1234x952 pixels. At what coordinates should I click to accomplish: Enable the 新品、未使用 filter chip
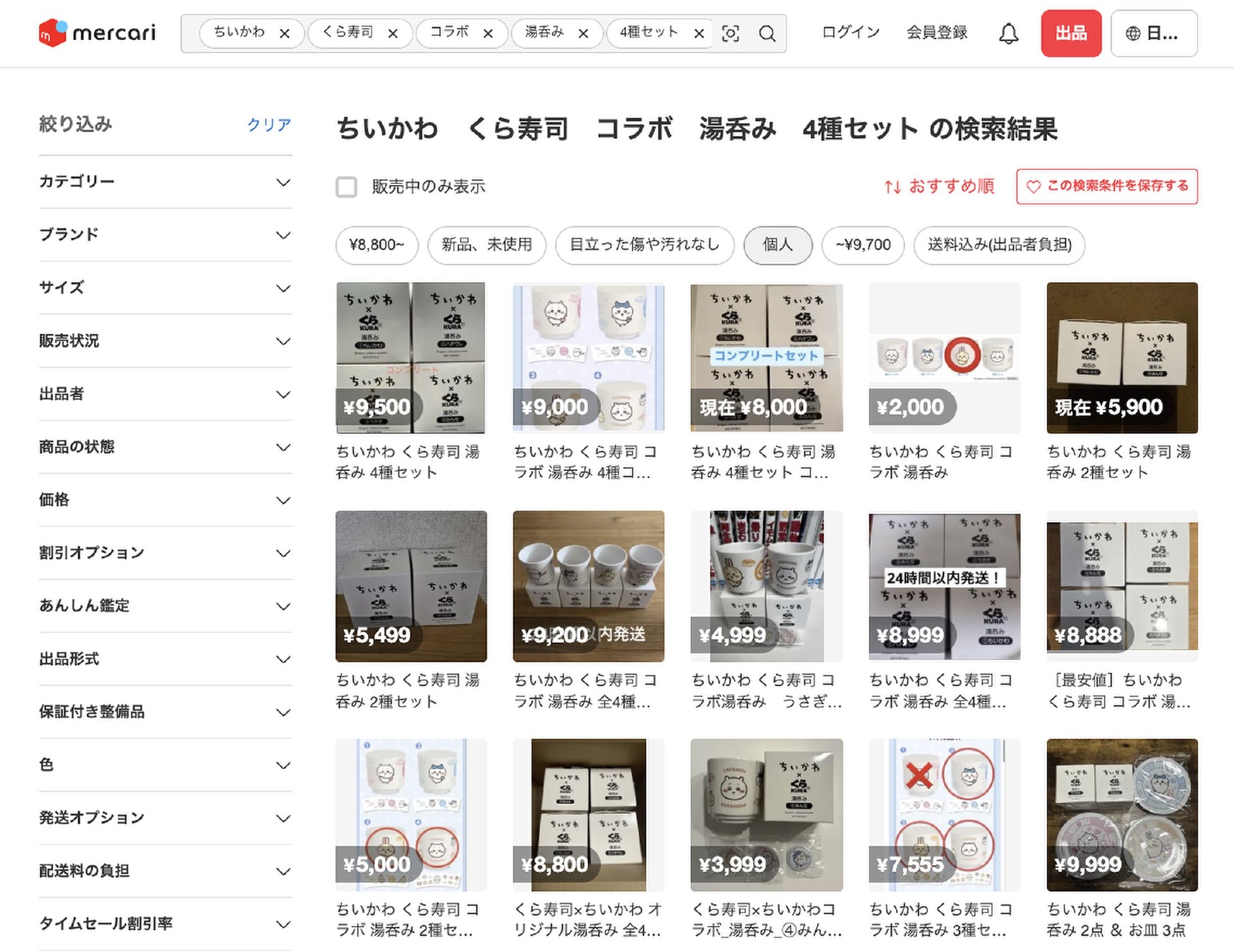[487, 245]
